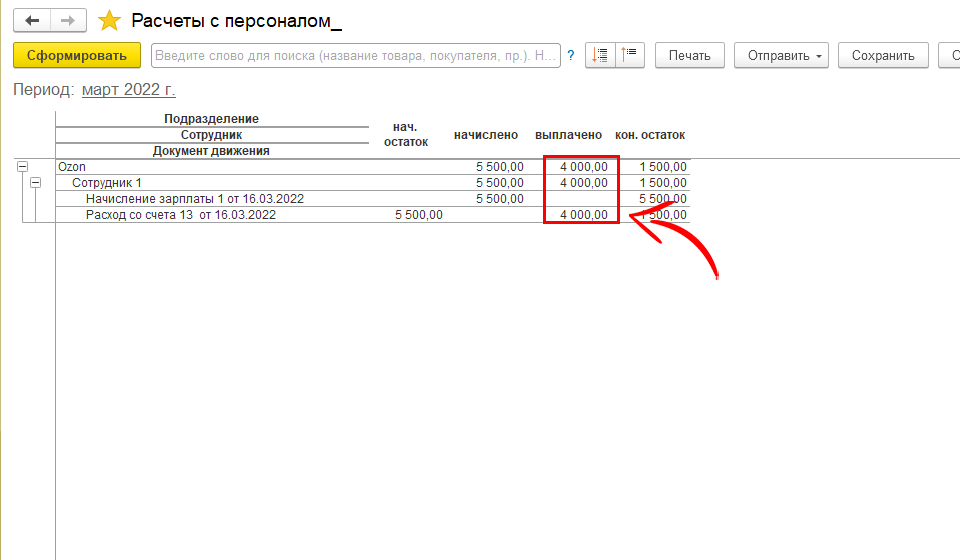Click the forward navigation arrow
Viewport: 960px width, 560px height.
click(67, 20)
